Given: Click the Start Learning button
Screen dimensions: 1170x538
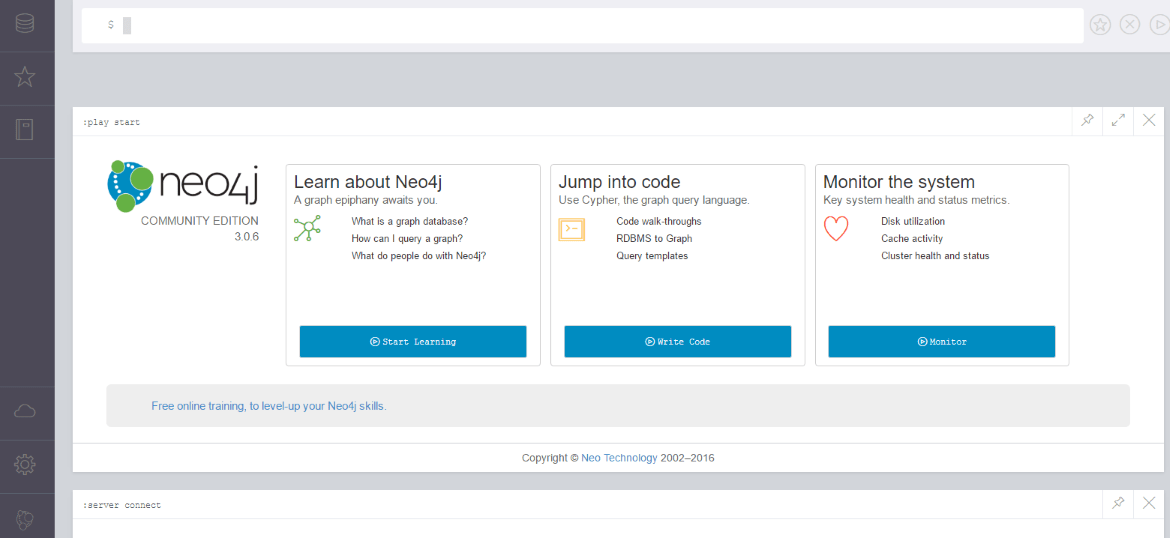Looking at the screenshot, I should (x=413, y=342).
